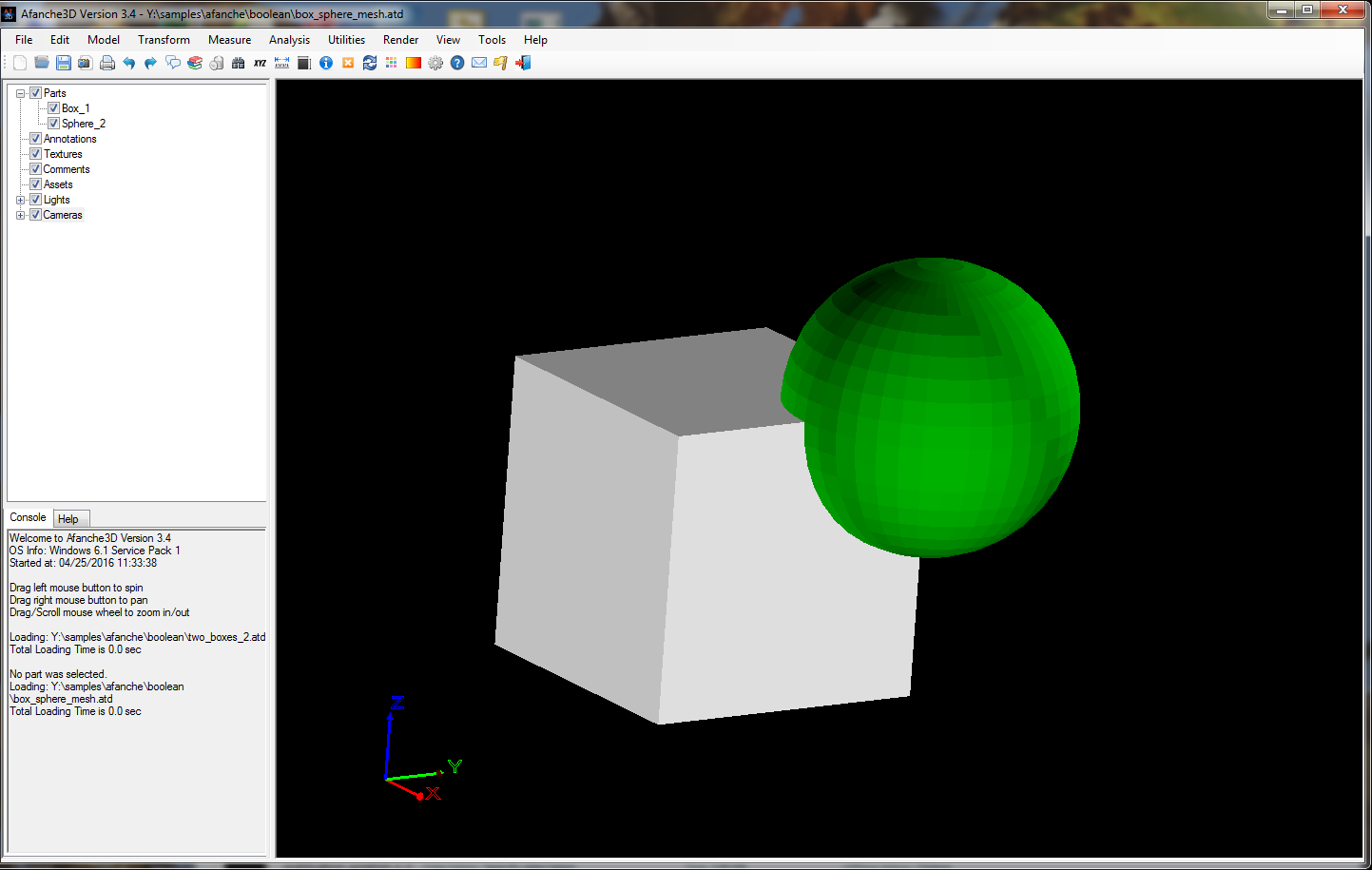The height and width of the screenshot is (870, 1372).
Task: Expand the Cameras tree node
Action: (x=21, y=215)
